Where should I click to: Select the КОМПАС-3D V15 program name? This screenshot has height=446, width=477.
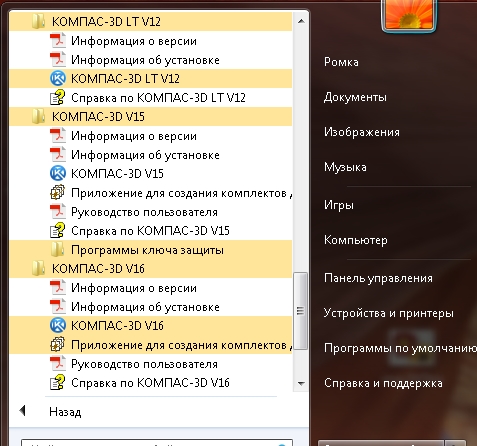117,174
